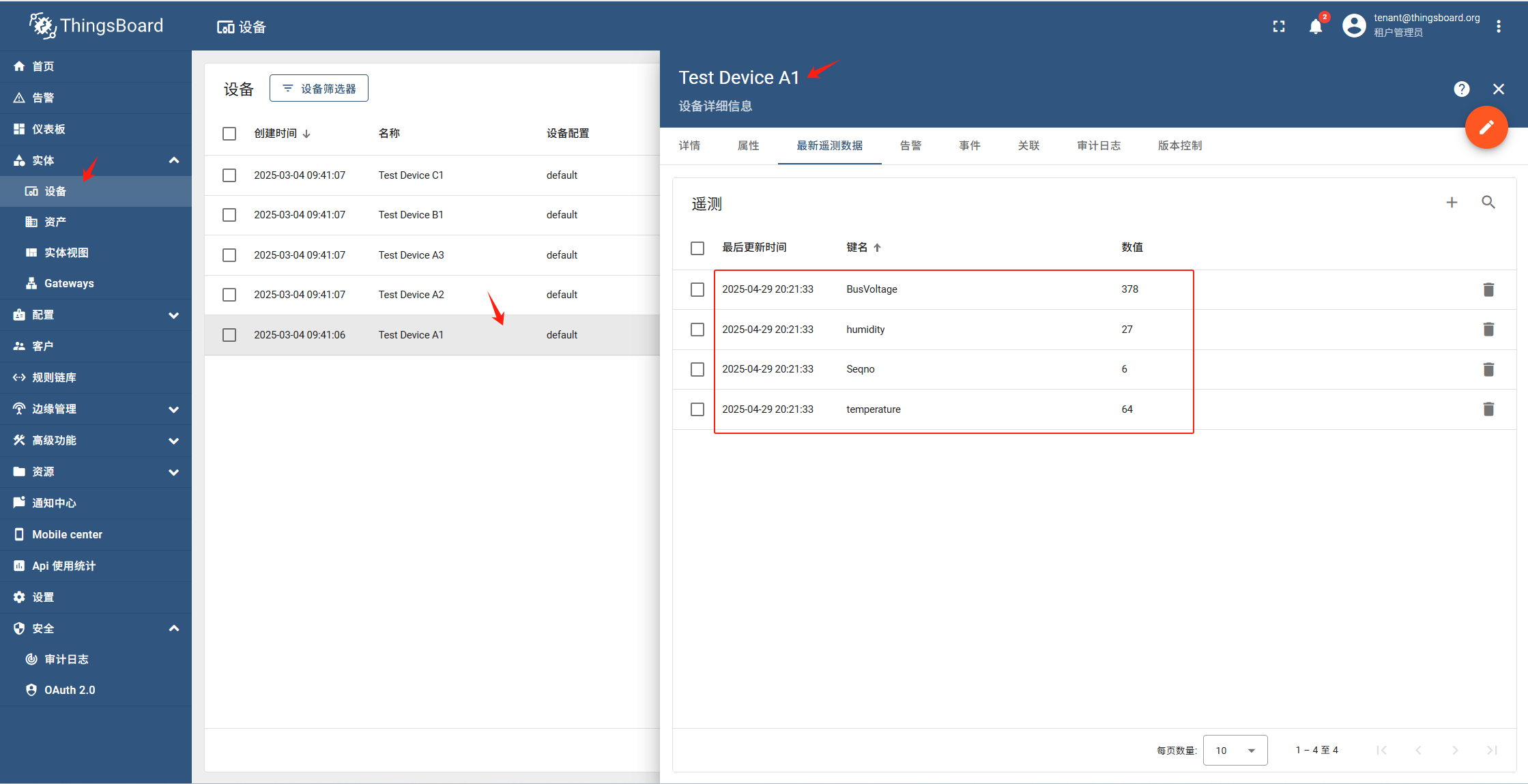Screen dimensions: 1528x784
Task: Open 规则链库 in the sidebar
Action: (x=54, y=377)
